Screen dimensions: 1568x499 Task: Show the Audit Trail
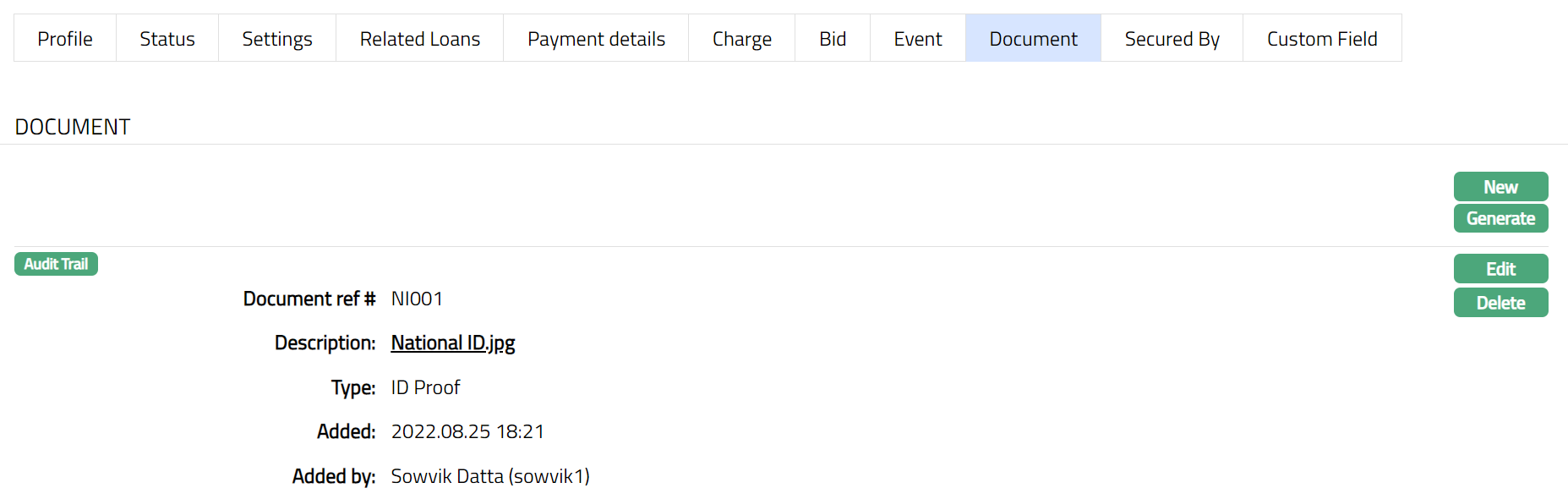click(x=56, y=264)
